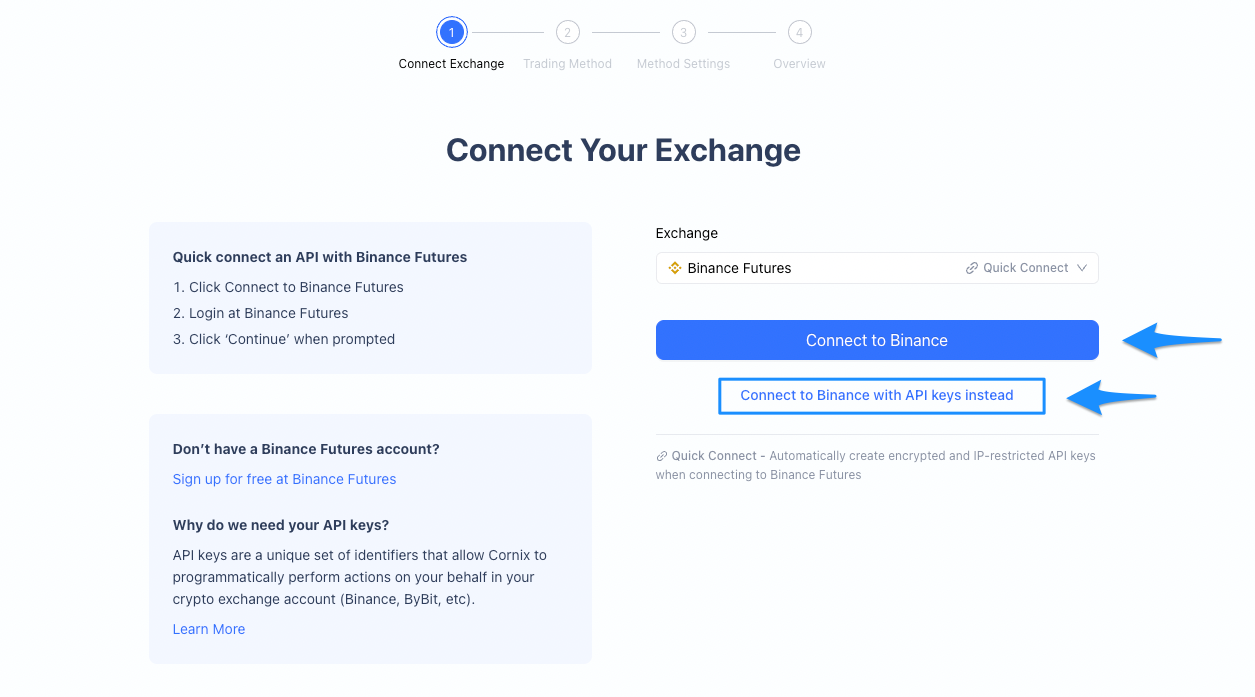Switch to Trading Method step
The height and width of the screenshot is (697, 1255).
[x=567, y=64]
